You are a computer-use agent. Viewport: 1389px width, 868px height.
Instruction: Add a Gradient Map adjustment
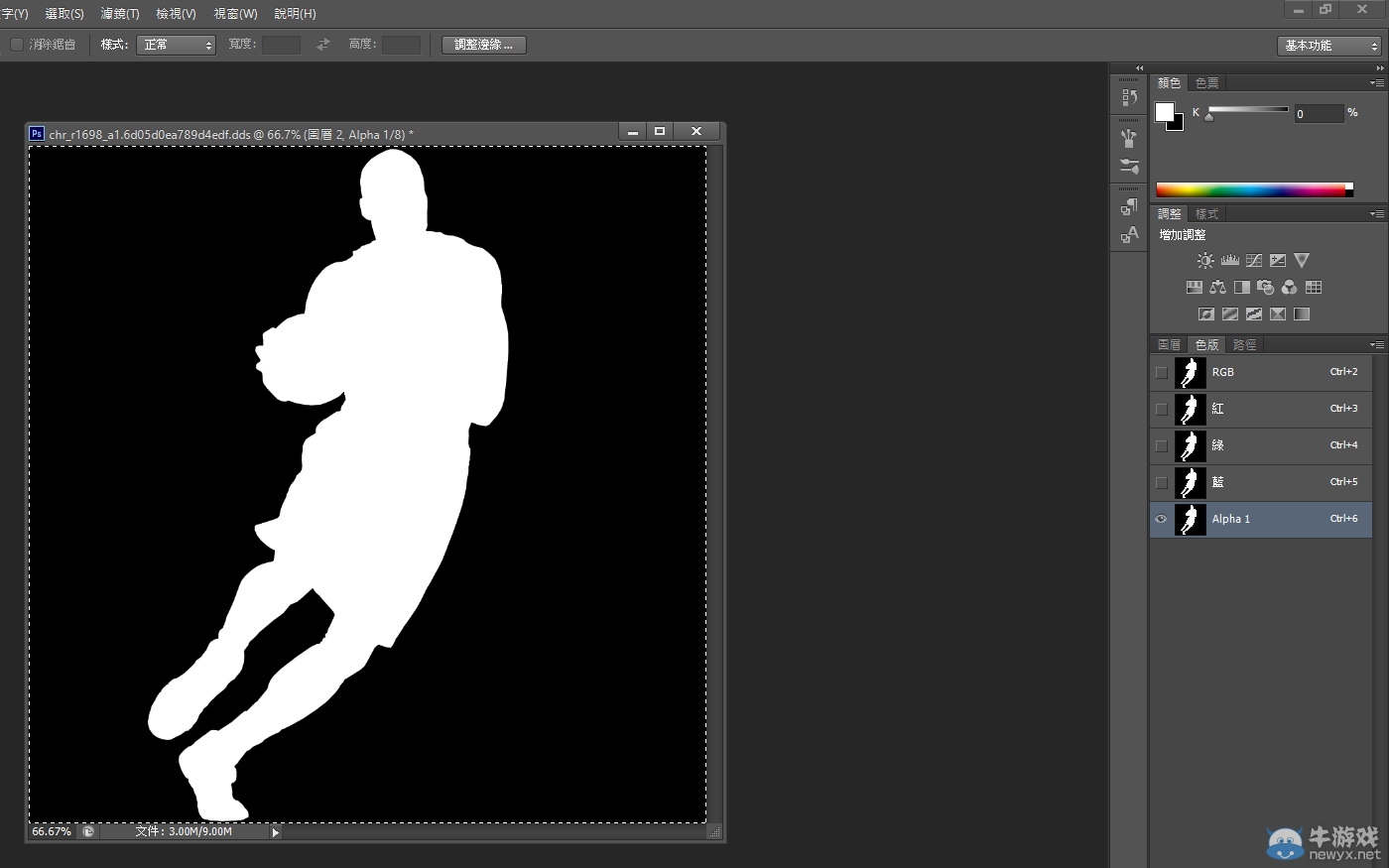1302,314
